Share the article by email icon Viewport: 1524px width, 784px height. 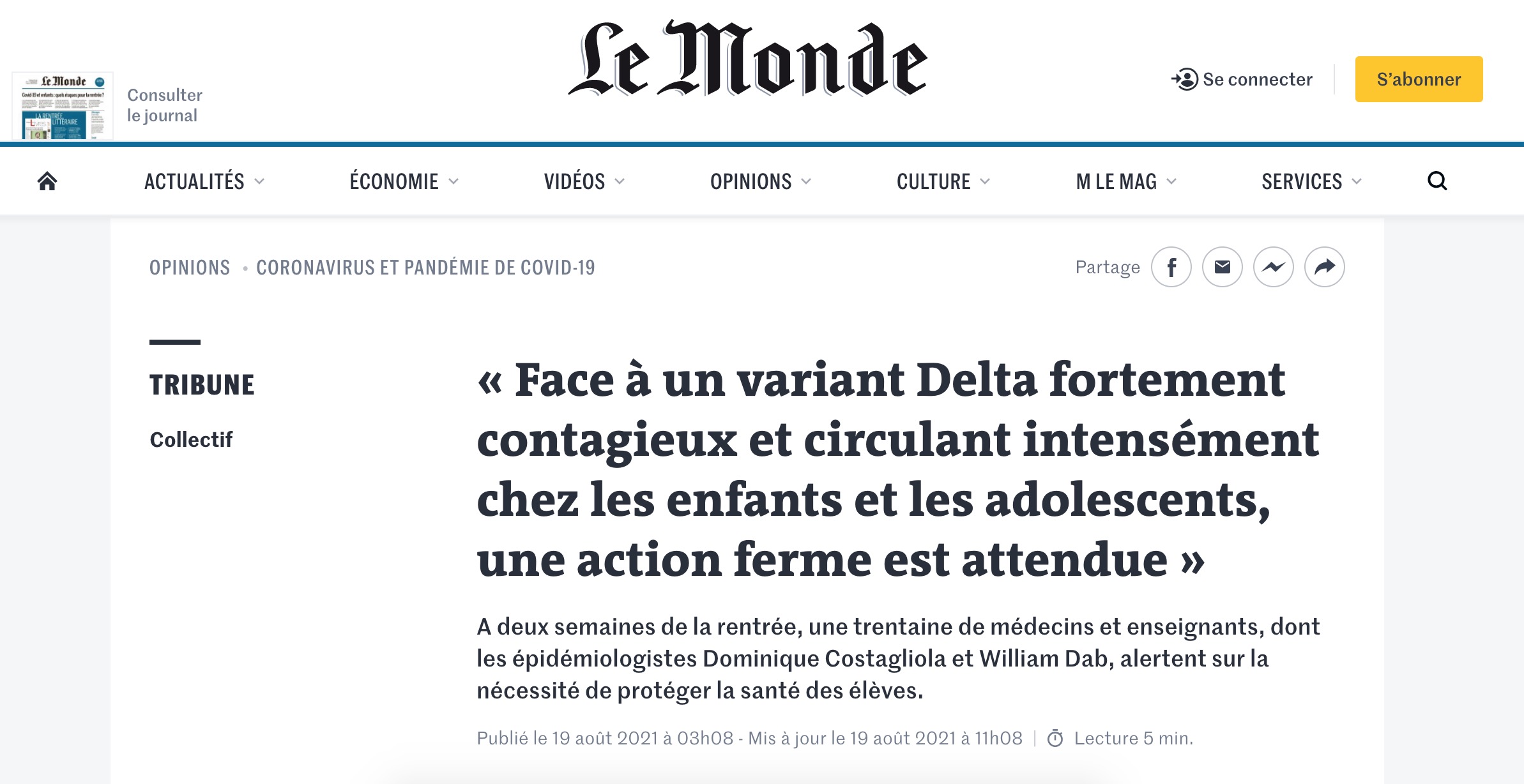pos(1222,267)
